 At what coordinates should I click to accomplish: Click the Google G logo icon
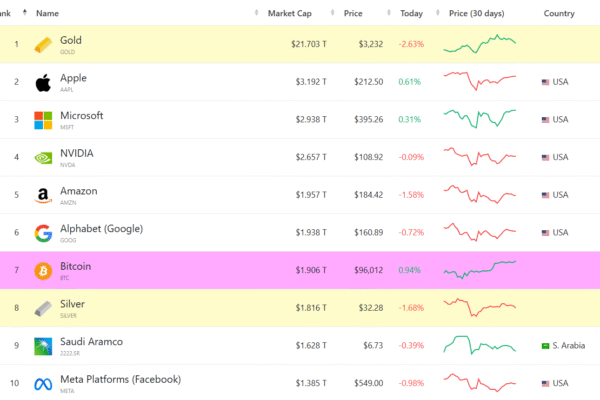(43, 233)
